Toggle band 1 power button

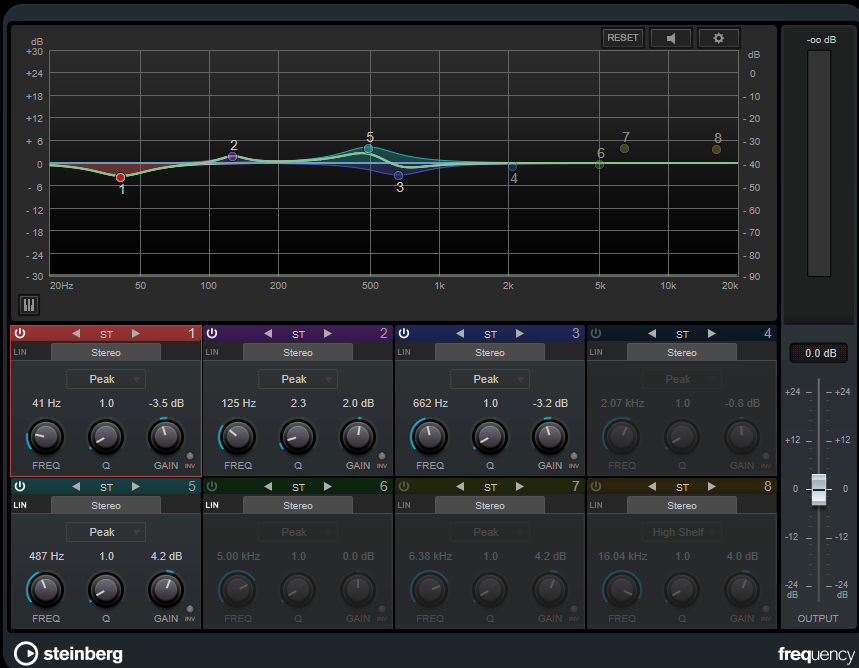click(20, 333)
